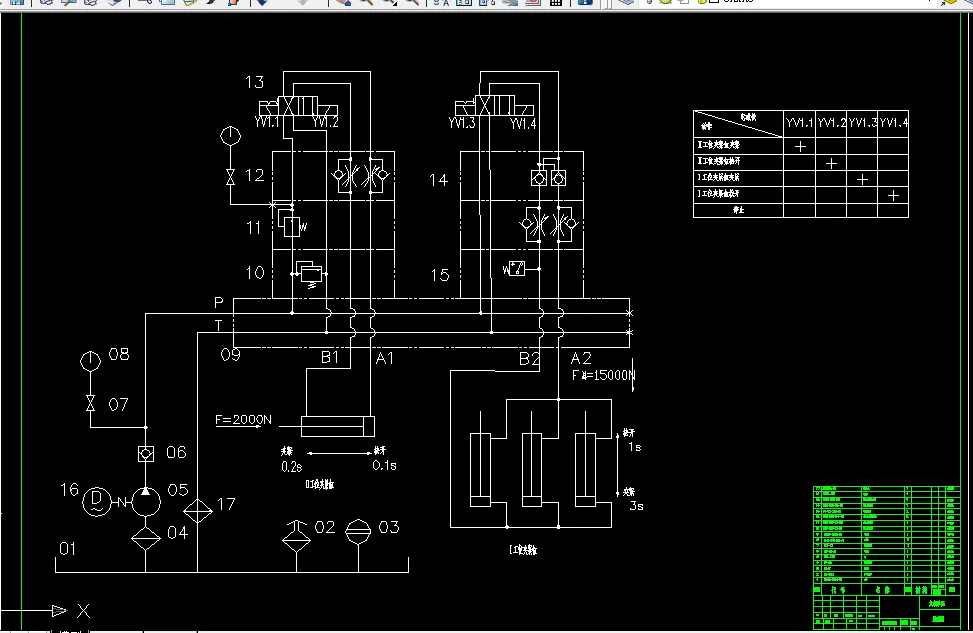Select the label 15
Screen dimensions: 973x633
pyautogui.click(x=439, y=275)
